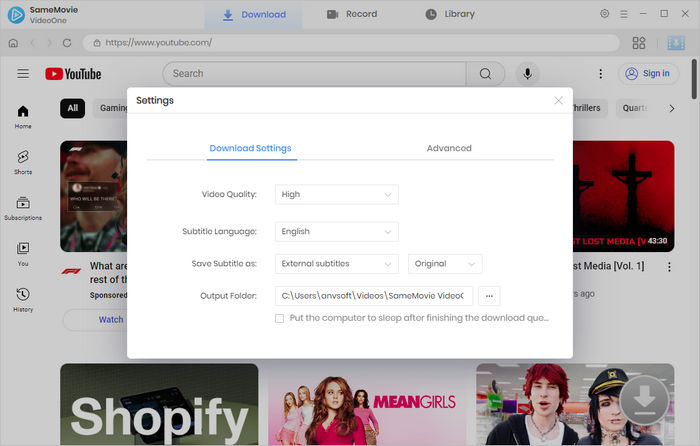Image resolution: width=700 pixels, height=446 pixels.
Task: Select the Library top tab
Action: [450, 14]
